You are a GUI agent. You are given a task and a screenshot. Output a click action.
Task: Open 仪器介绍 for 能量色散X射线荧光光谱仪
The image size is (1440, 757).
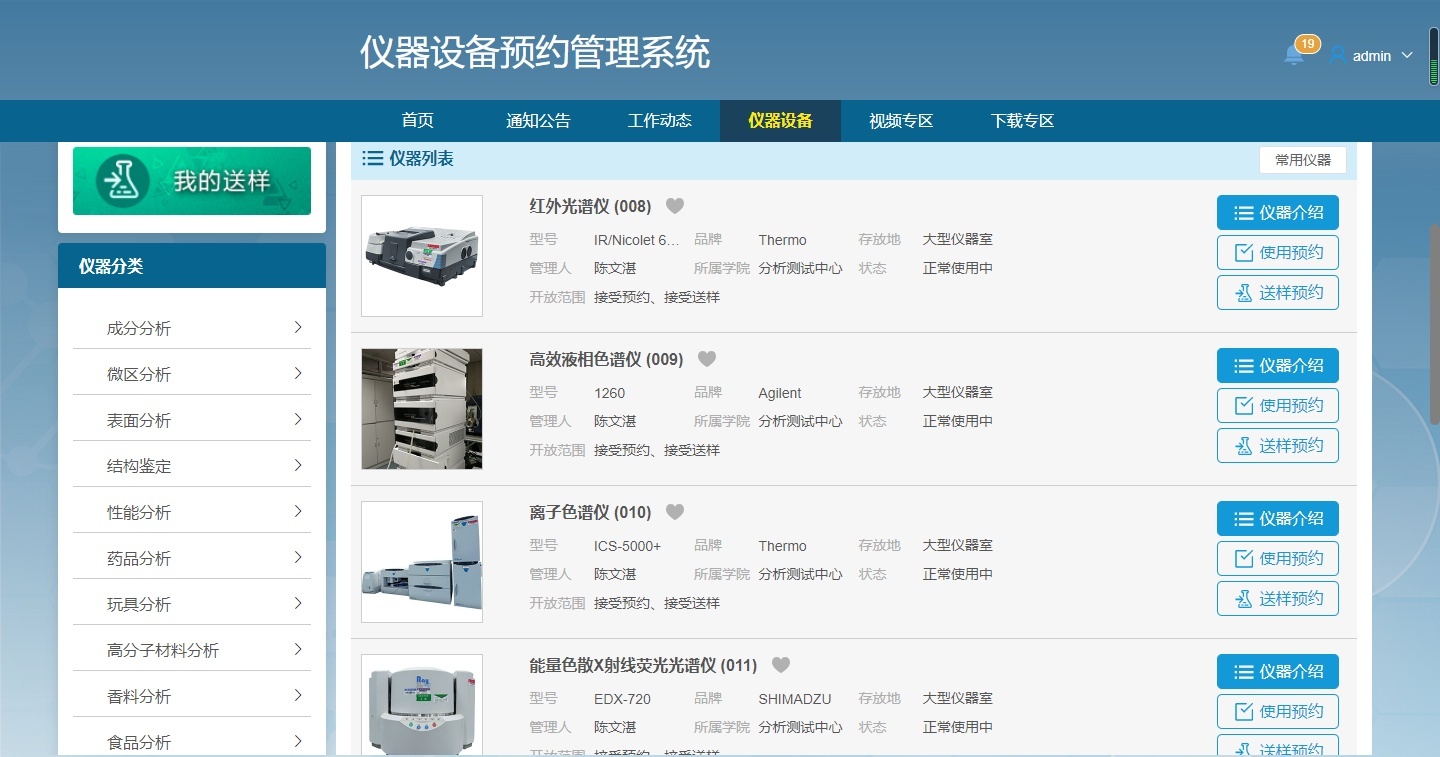(1277, 671)
